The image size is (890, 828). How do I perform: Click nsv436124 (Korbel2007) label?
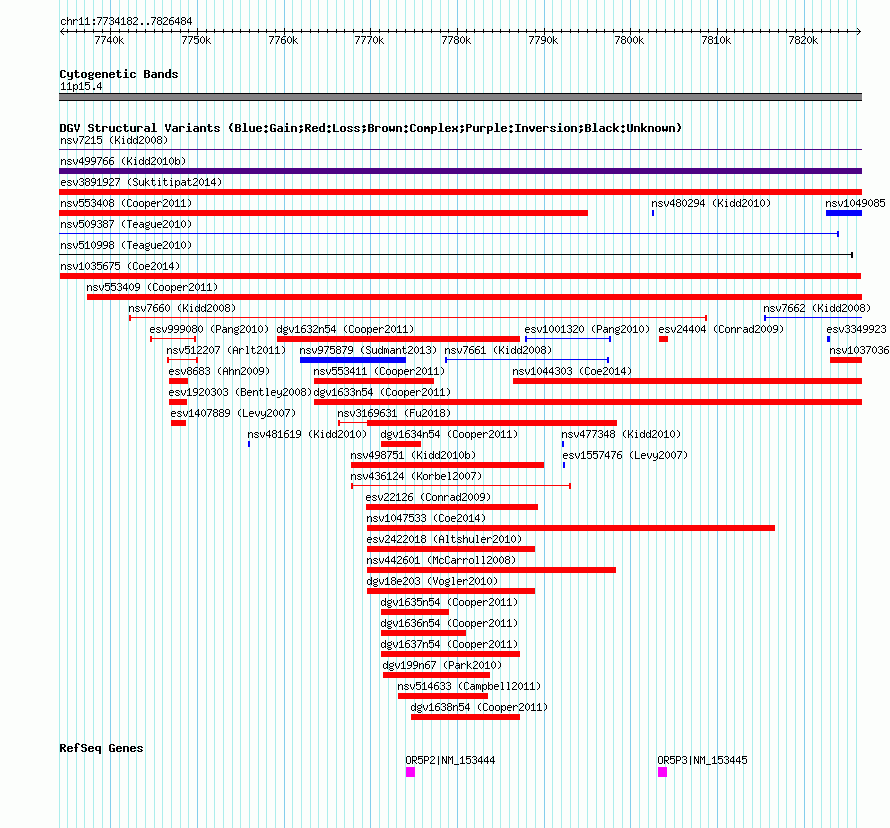pos(417,476)
